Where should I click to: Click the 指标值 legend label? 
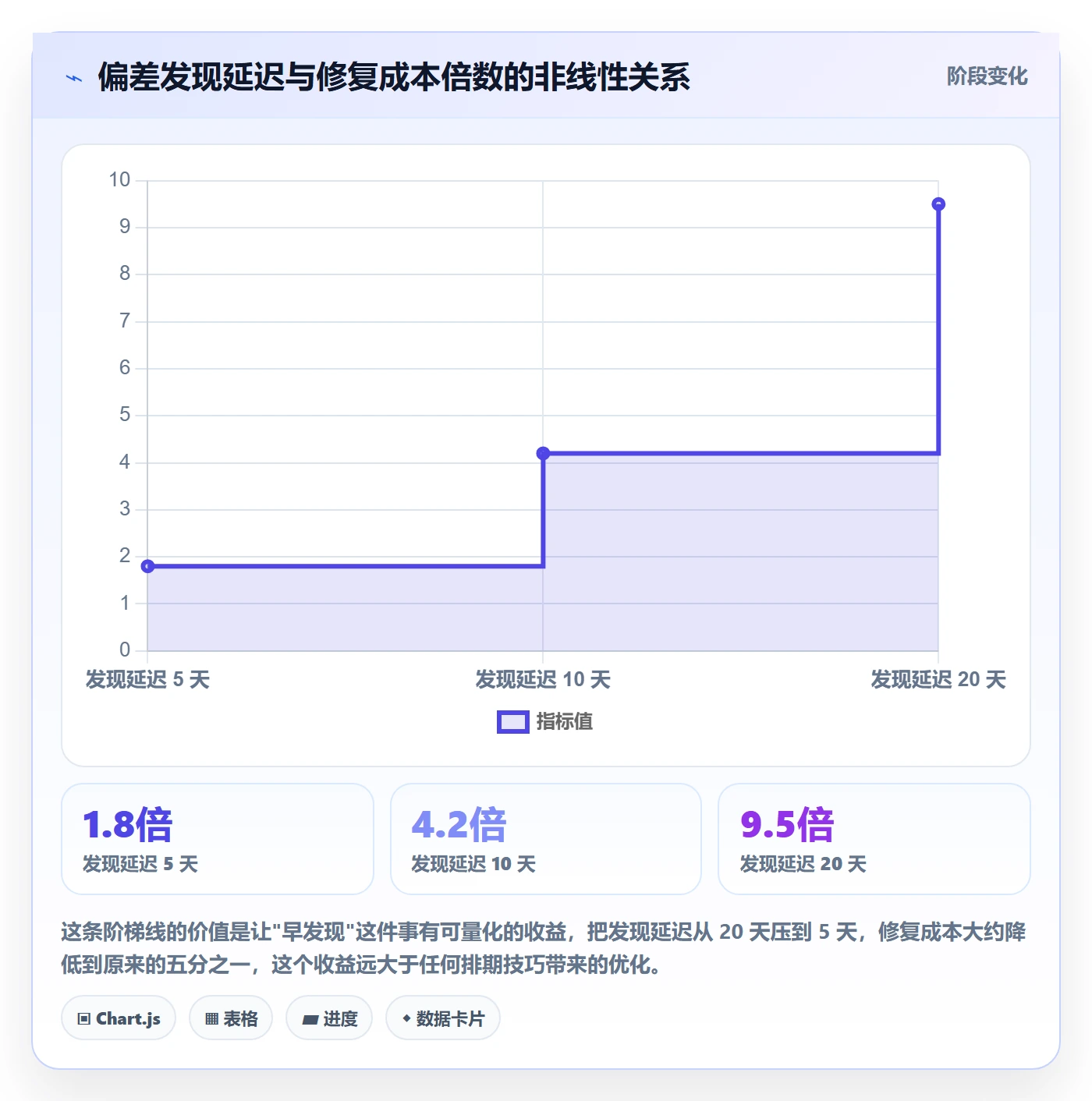(565, 722)
